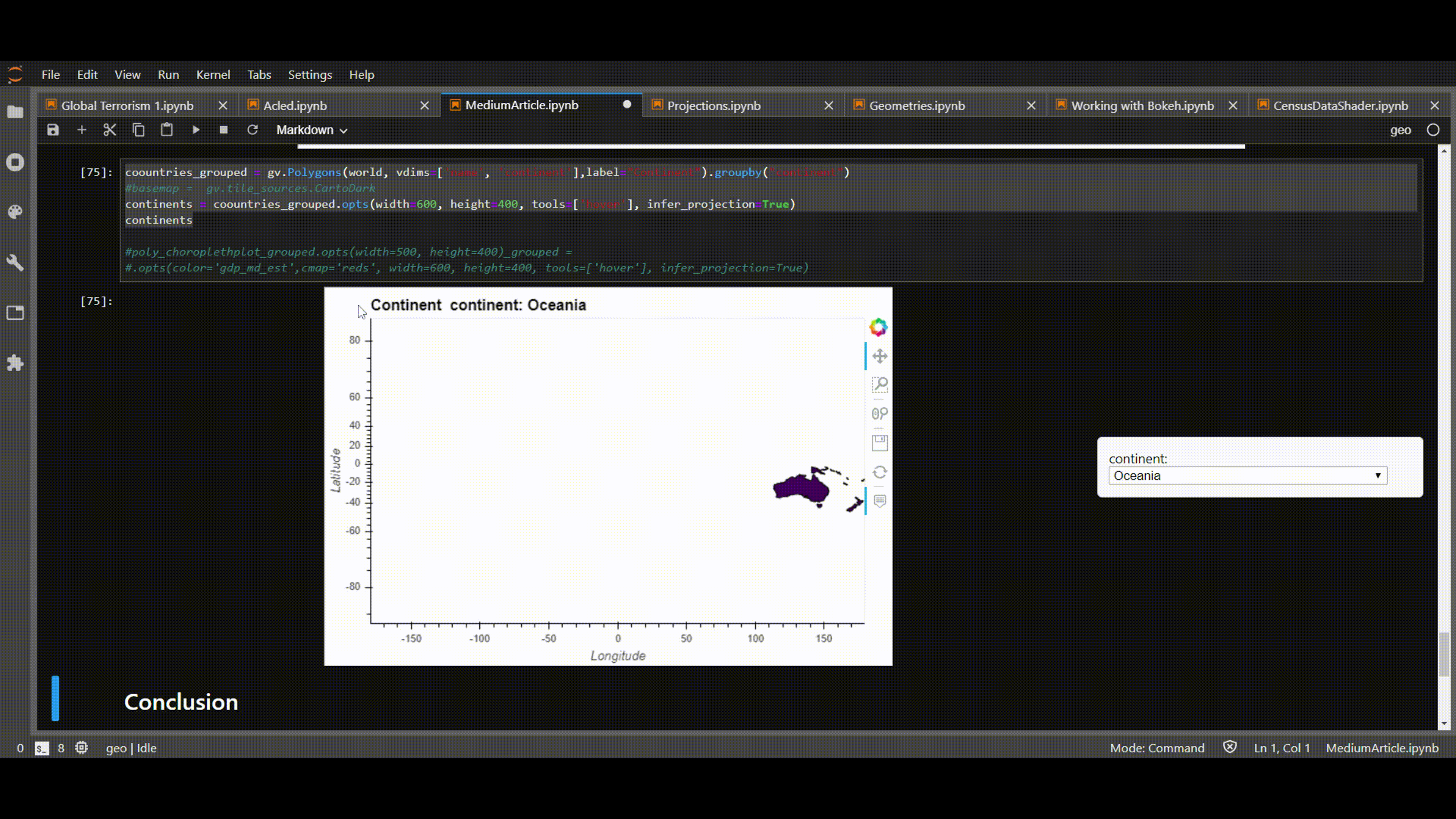The height and width of the screenshot is (819, 1456).
Task: Open the file browser sidebar icon
Action: tap(15, 112)
